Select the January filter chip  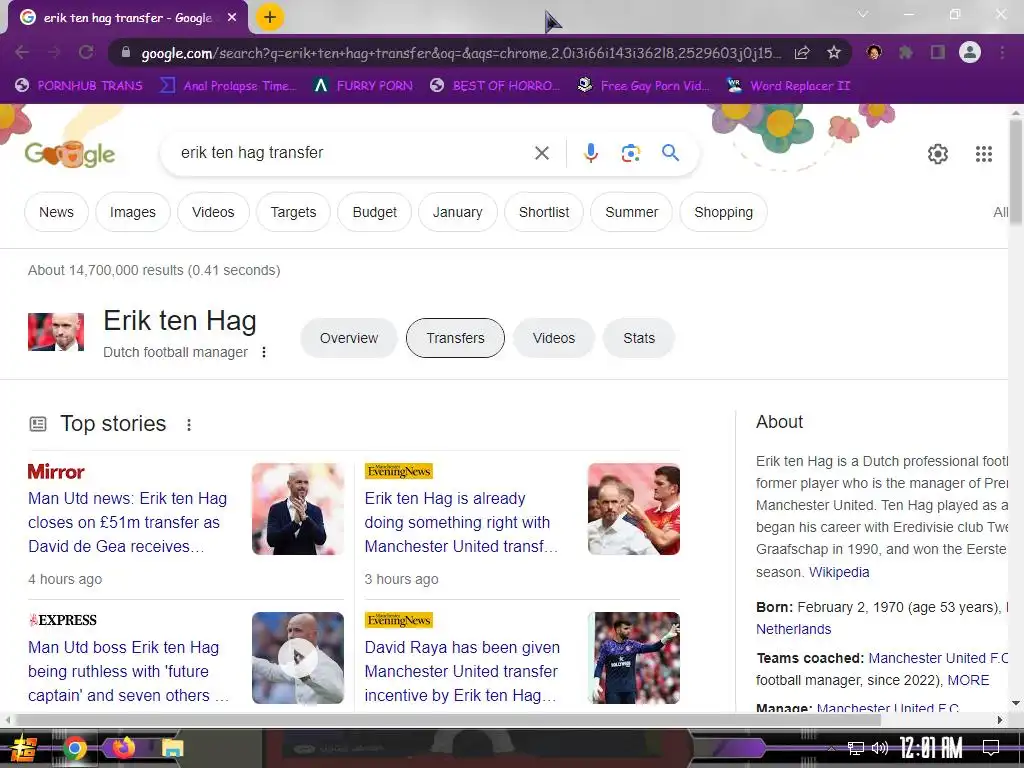click(457, 212)
